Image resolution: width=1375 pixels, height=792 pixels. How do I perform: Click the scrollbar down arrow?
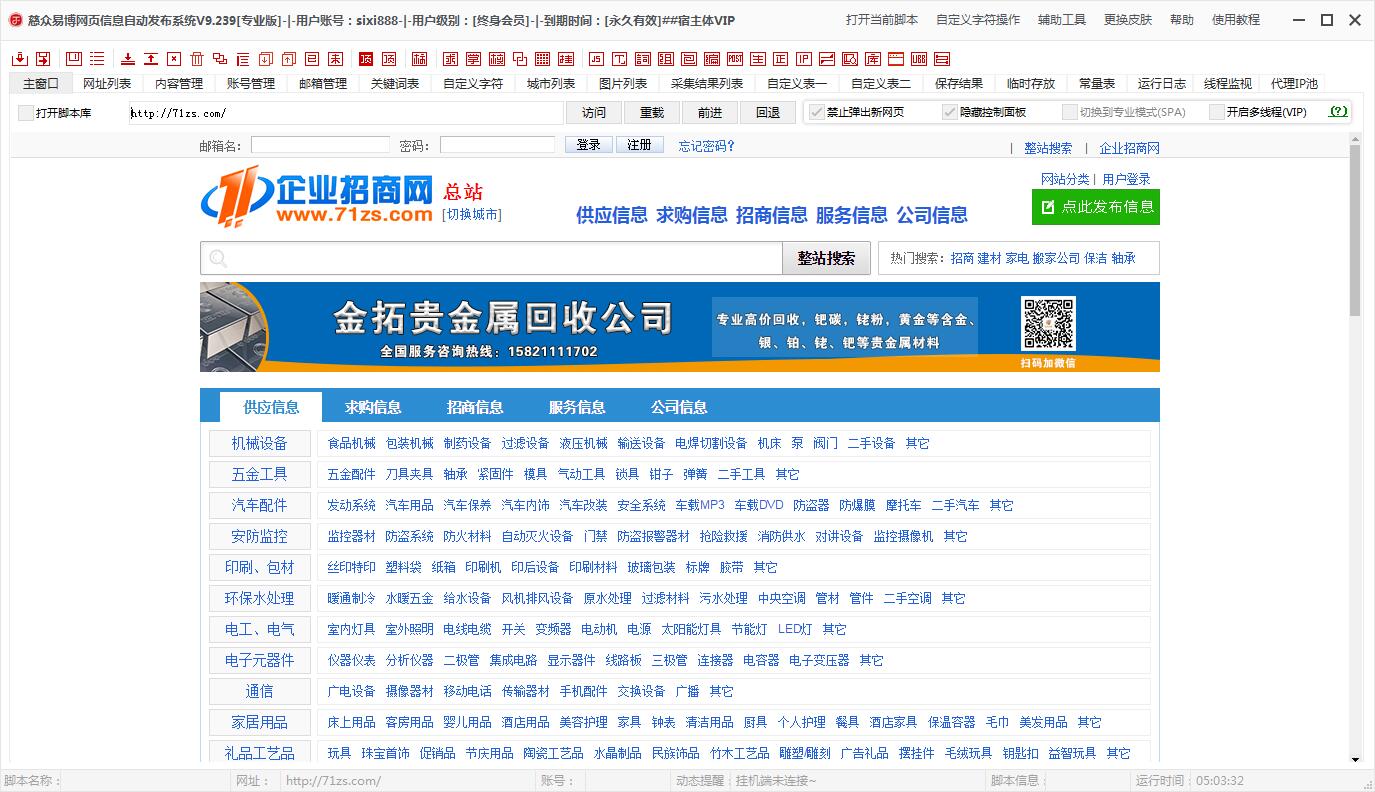coord(1355,760)
